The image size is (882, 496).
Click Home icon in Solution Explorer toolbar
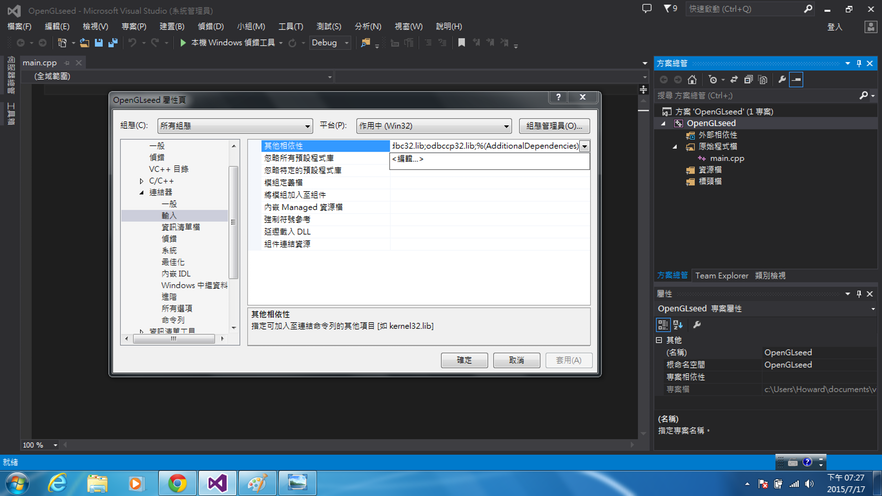pyautogui.click(x=692, y=80)
